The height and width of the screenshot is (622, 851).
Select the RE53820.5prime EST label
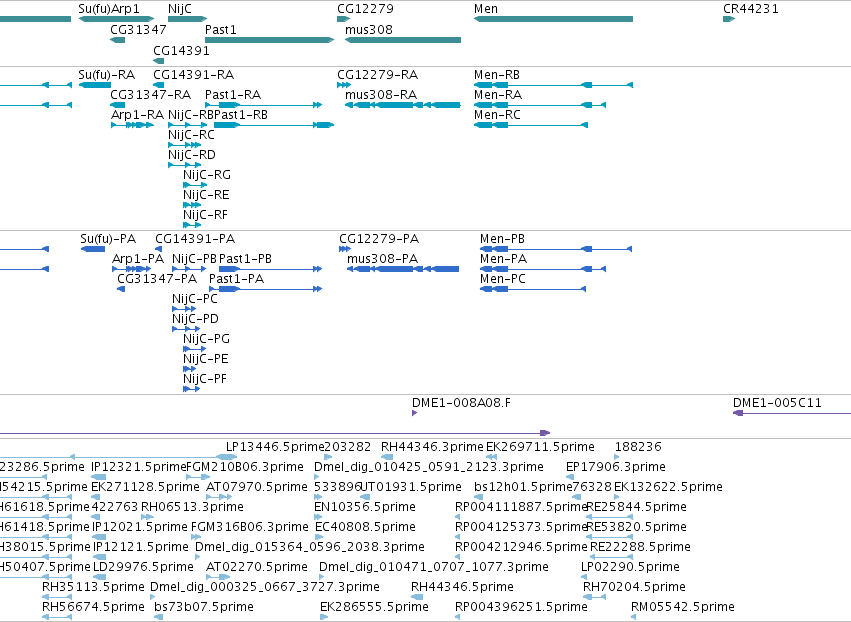(x=637, y=527)
